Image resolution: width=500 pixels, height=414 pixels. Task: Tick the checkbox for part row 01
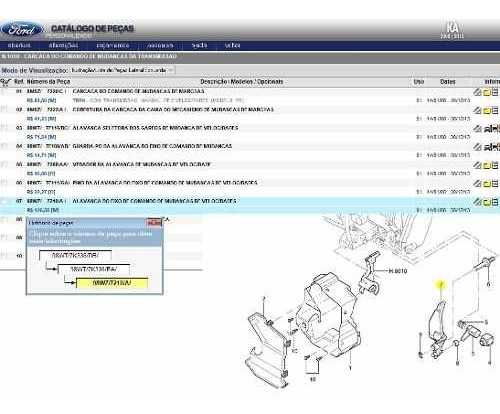click(x=4, y=91)
